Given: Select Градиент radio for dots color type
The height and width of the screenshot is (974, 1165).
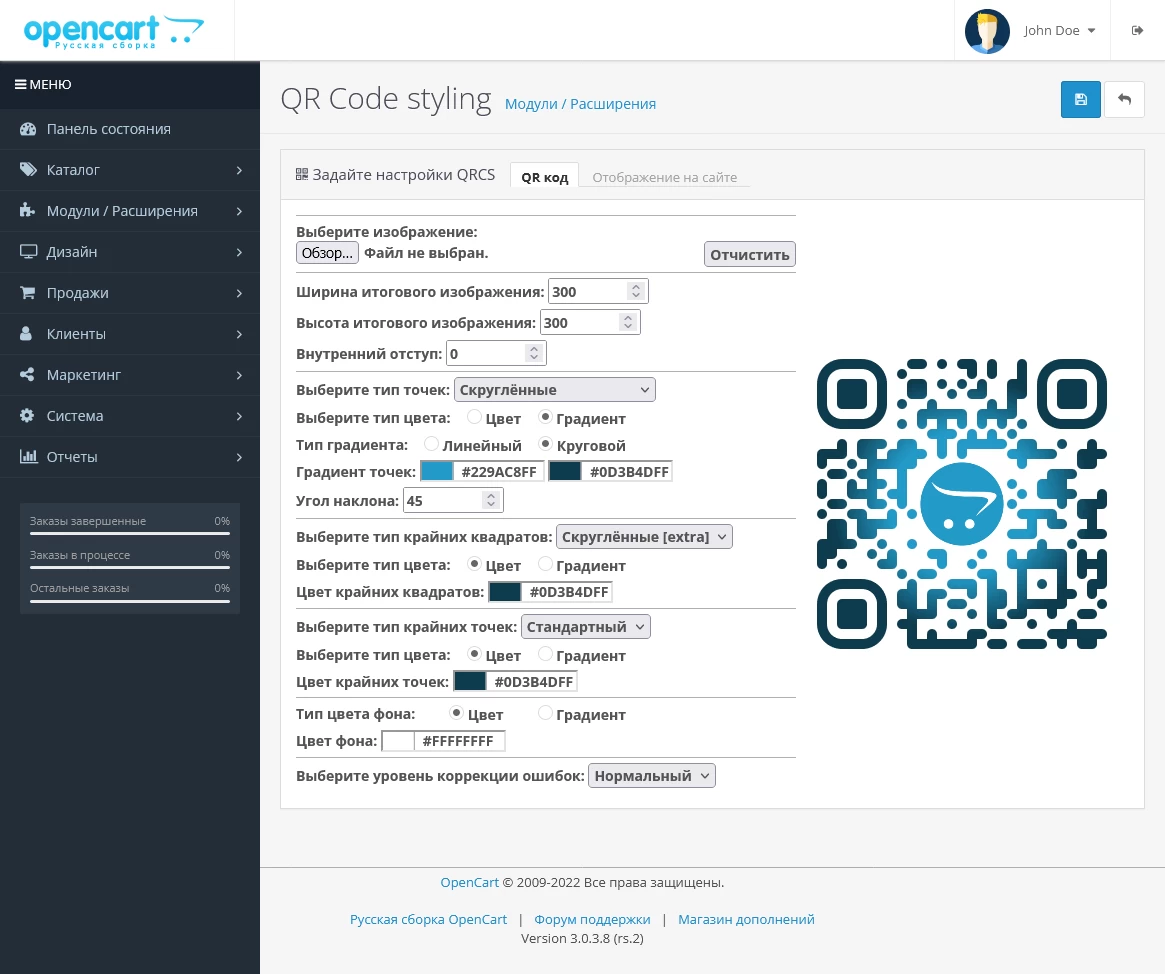Looking at the screenshot, I should [x=545, y=418].
